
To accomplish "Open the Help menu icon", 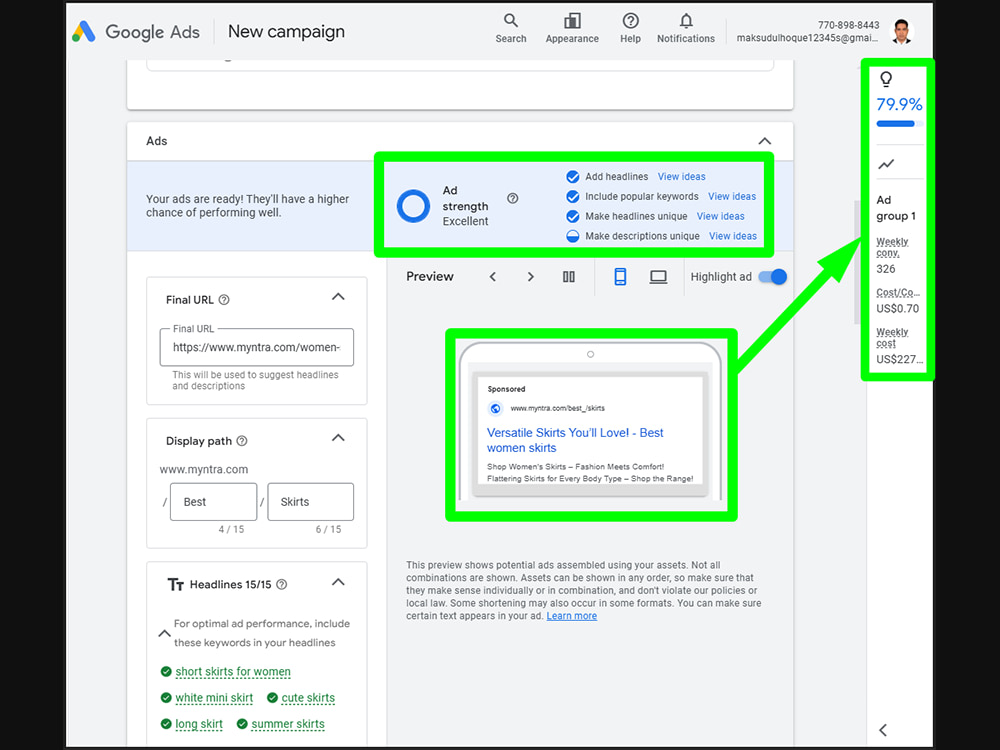I will coord(630,29).
